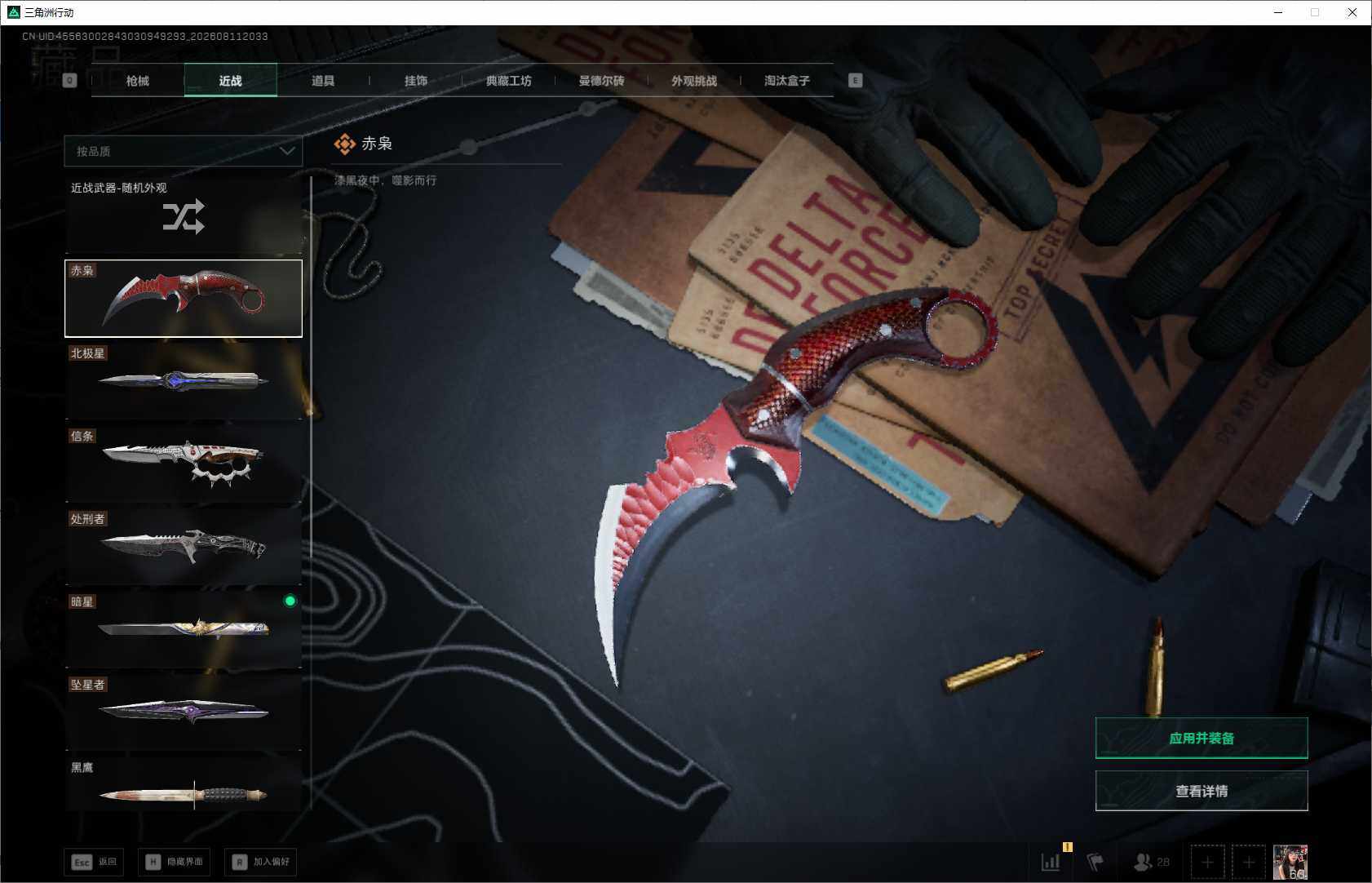Select the 黑鹰 dagger thumbnail
Screen dimensions: 1372x883
(x=184, y=783)
